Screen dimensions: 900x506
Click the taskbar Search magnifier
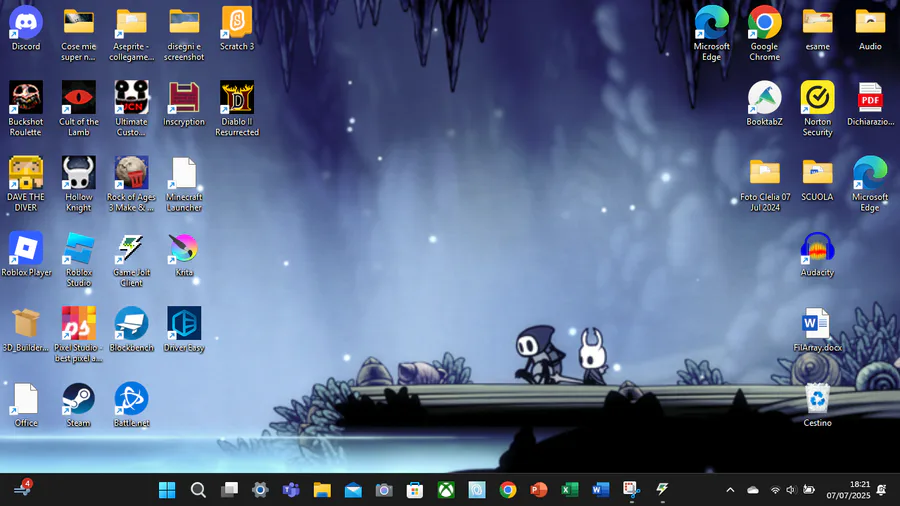point(198,490)
